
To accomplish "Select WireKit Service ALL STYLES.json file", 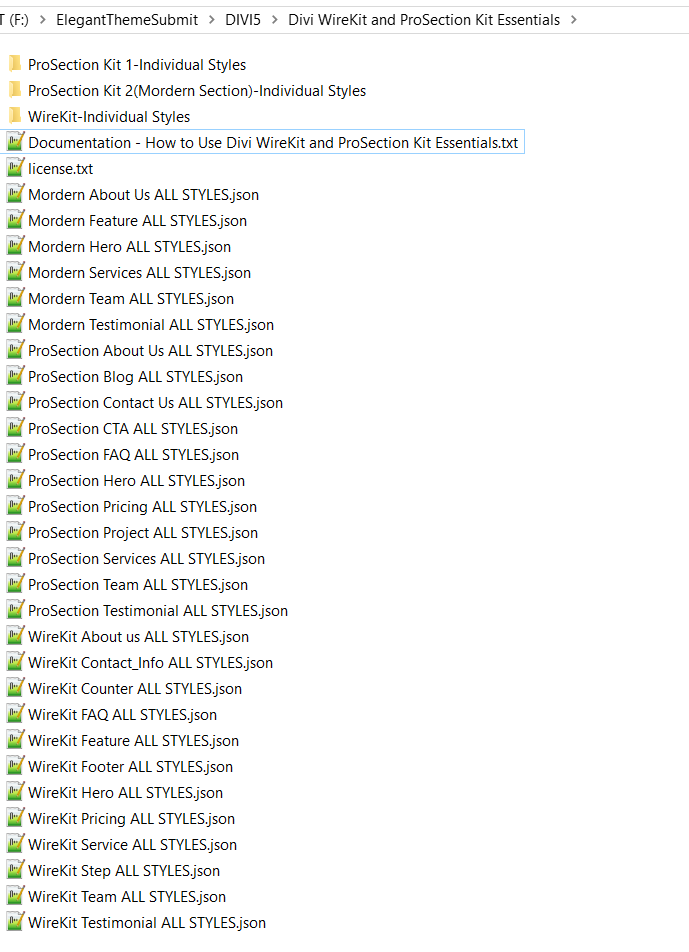I will 133,845.
